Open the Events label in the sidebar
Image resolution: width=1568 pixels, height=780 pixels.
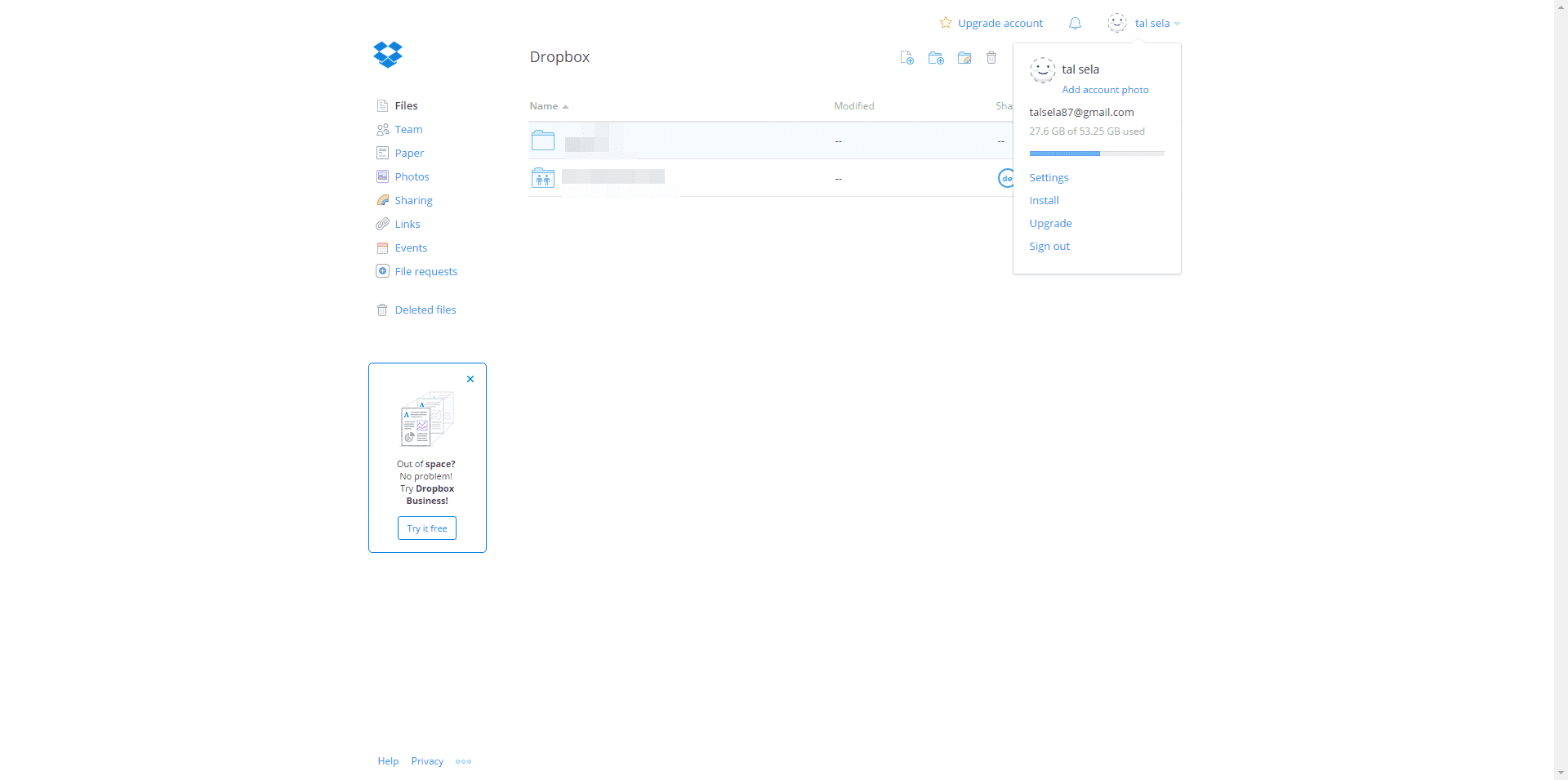click(411, 247)
